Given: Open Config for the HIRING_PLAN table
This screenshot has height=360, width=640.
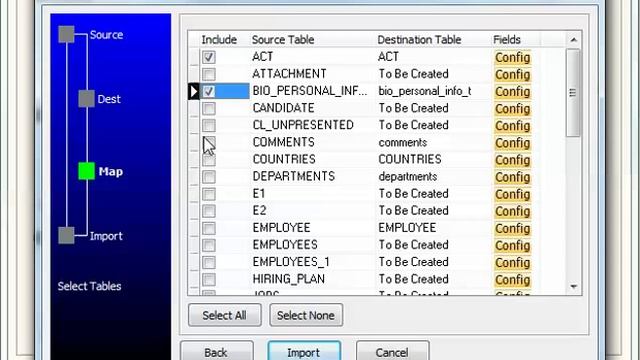Looking at the screenshot, I should point(513,280).
